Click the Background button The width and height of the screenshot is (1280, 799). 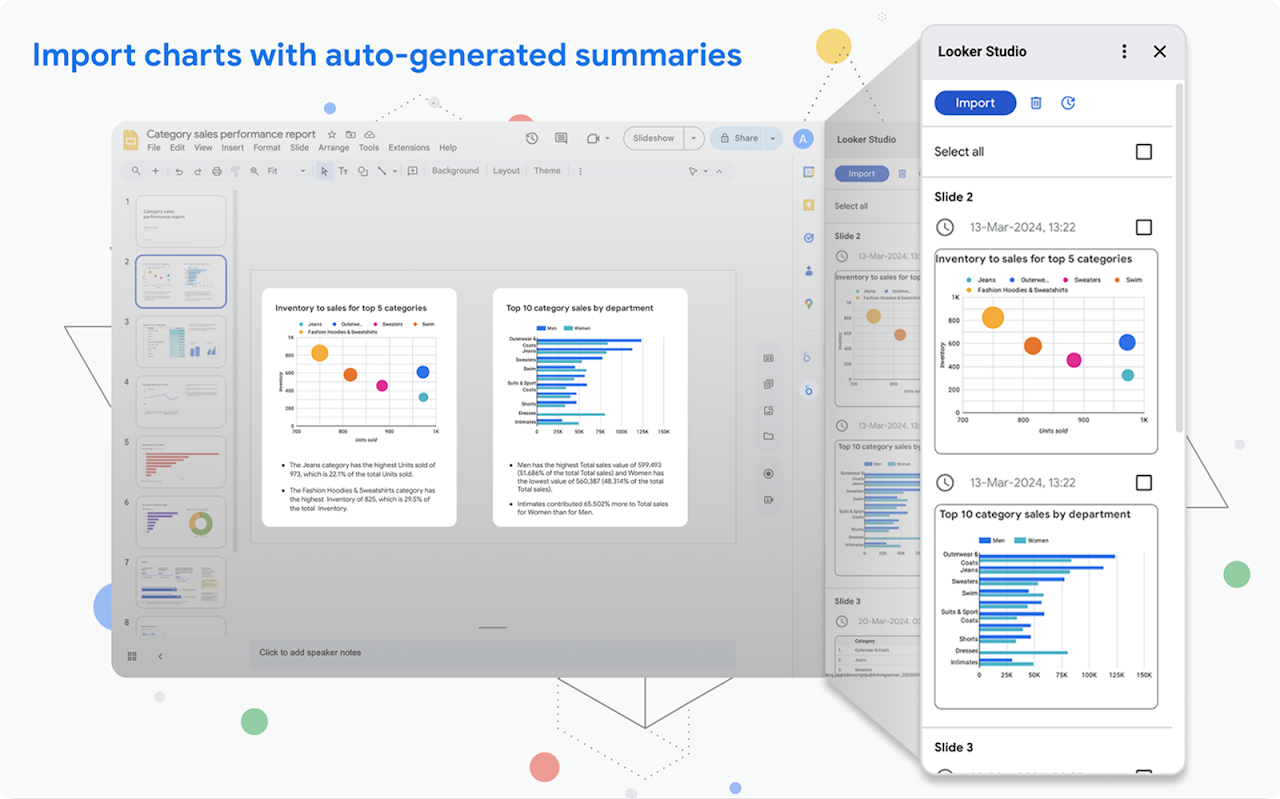455,171
